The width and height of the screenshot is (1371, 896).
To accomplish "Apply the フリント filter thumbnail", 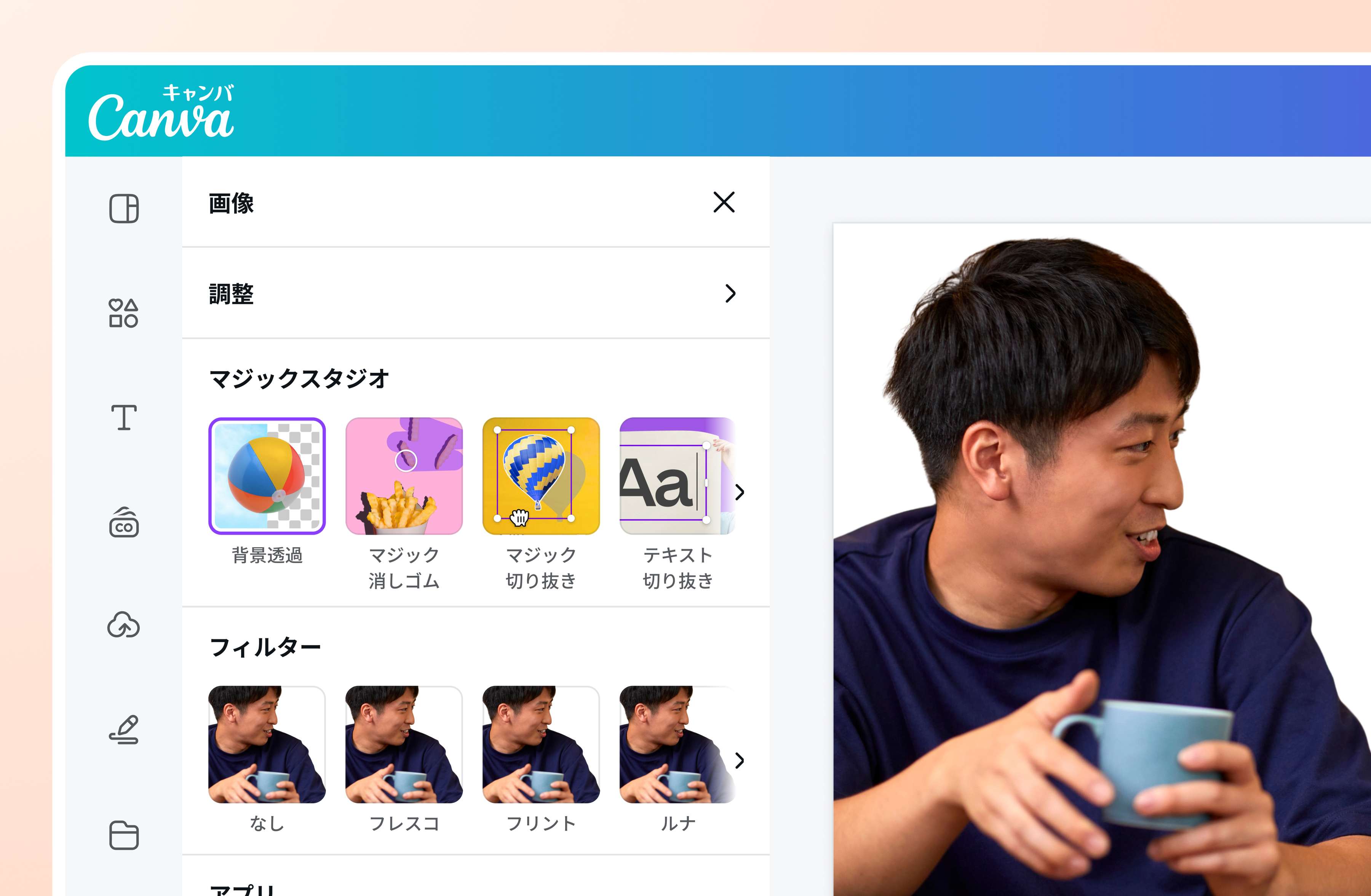I will [542, 744].
